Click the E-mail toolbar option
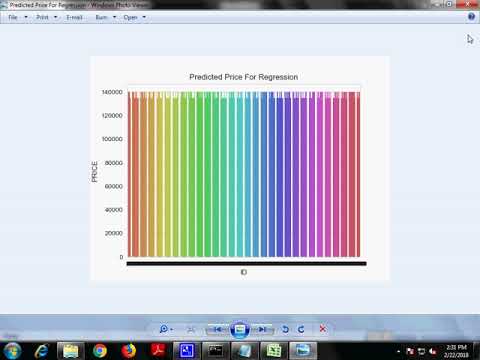480x360 pixels. (74, 17)
